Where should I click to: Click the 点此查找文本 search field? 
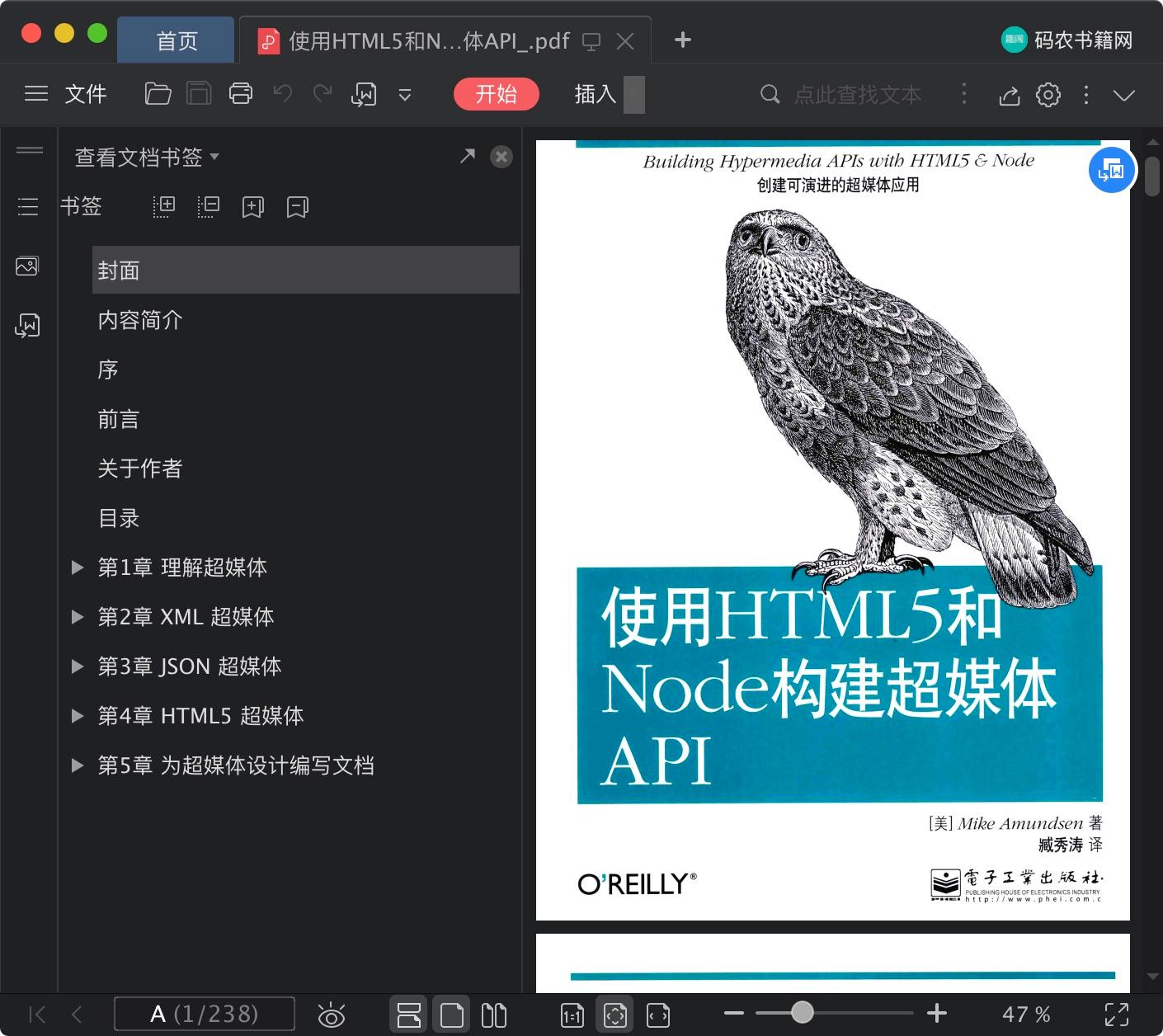pos(856,95)
